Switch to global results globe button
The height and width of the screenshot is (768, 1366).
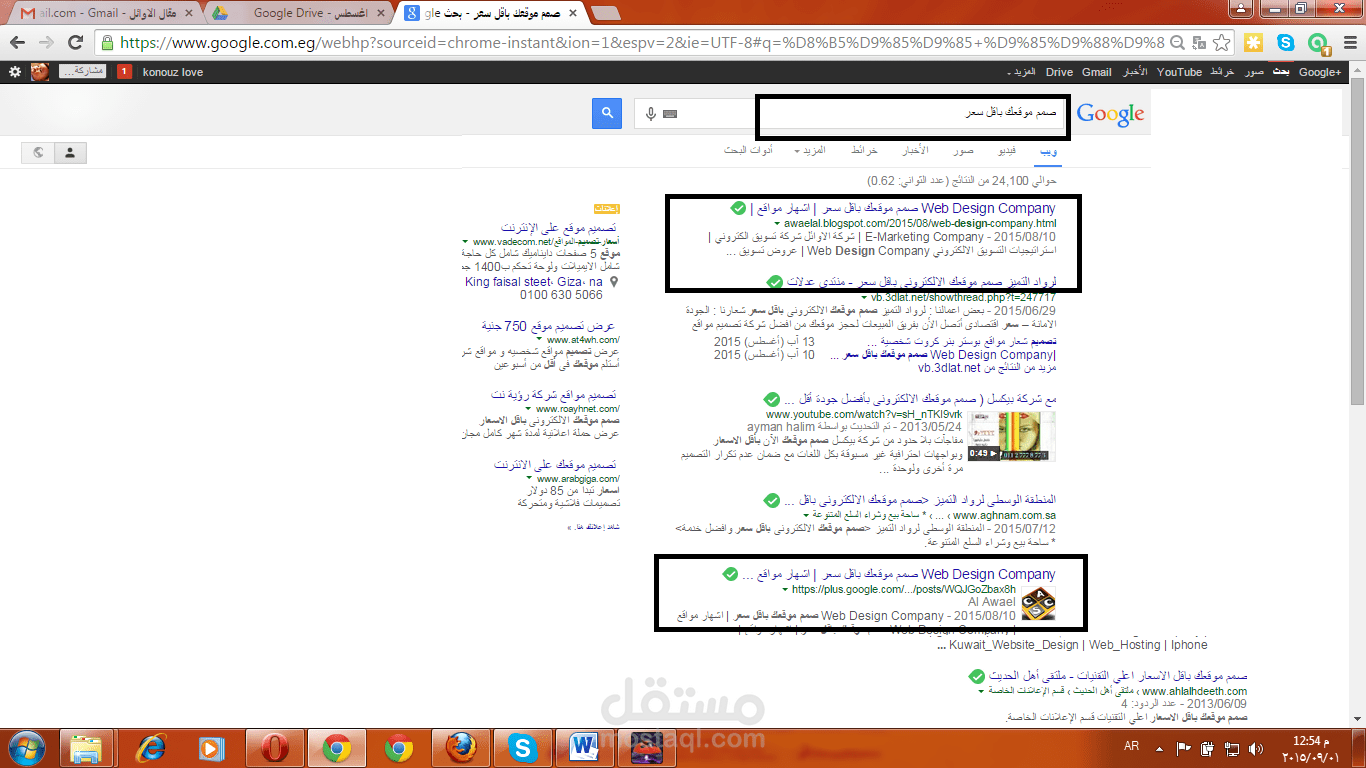tap(38, 153)
